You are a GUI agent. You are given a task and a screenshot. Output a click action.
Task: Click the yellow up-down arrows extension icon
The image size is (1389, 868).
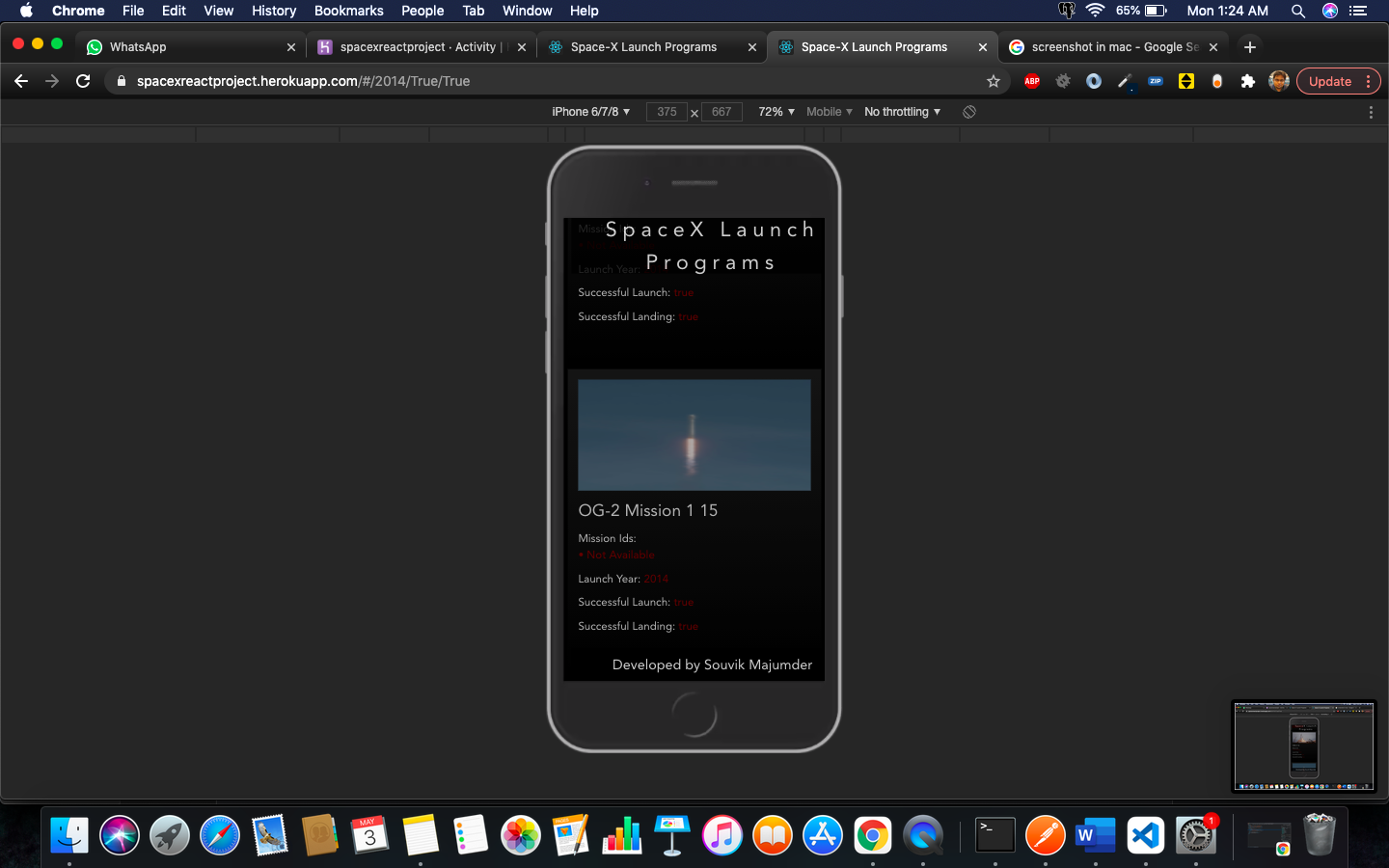[1186, 81]
